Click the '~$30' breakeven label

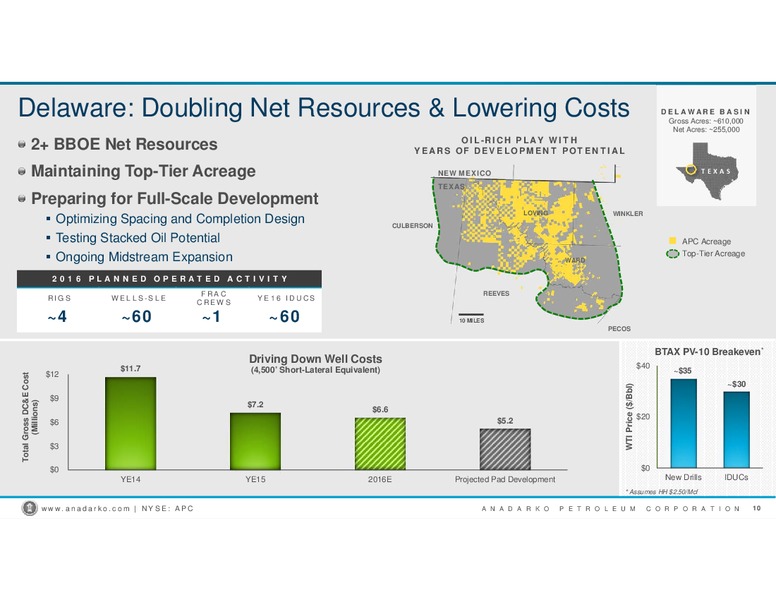point(736,384)
